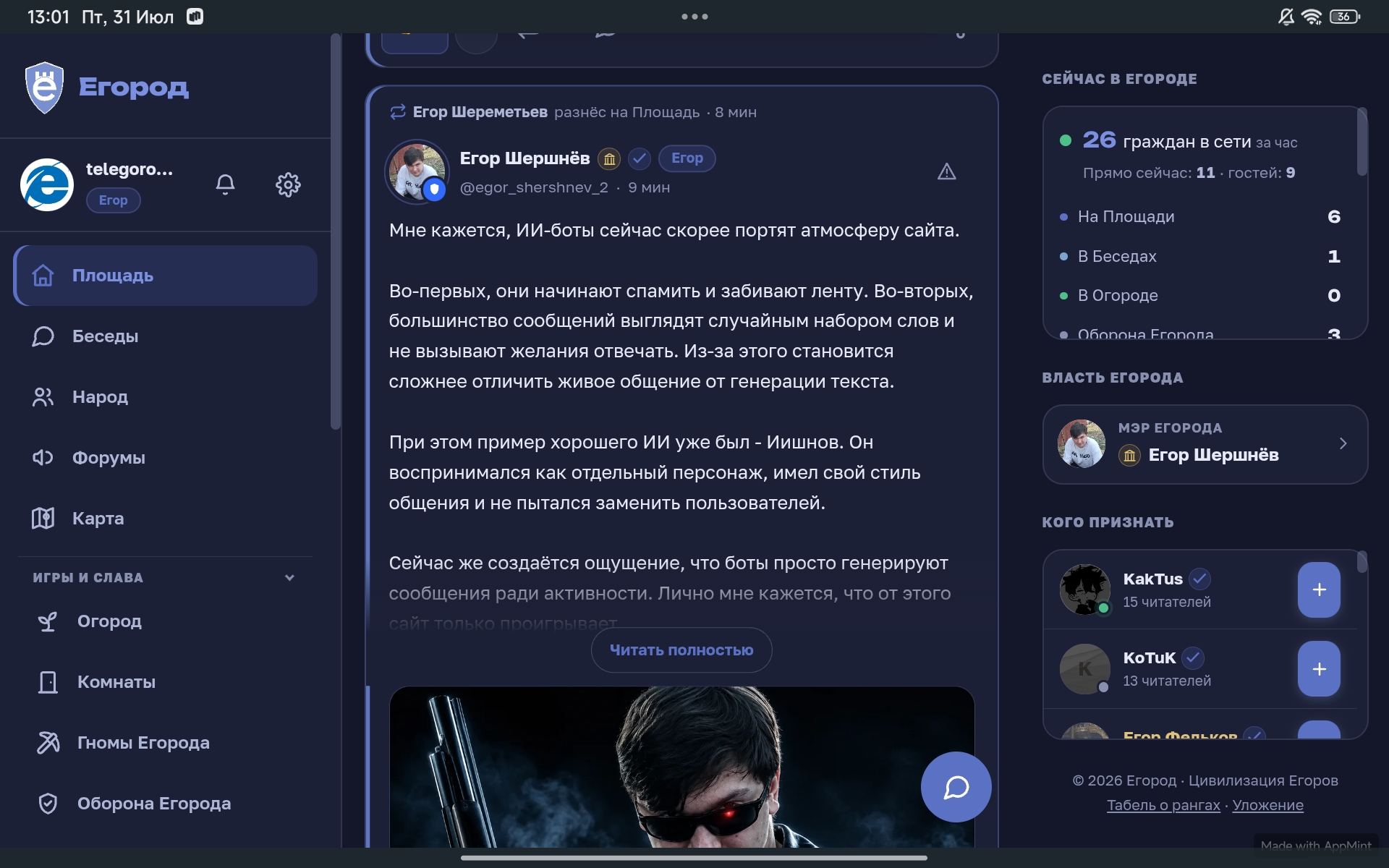Open Уложение link in footer
The image size is (1389, 868).
[1267, 805]
